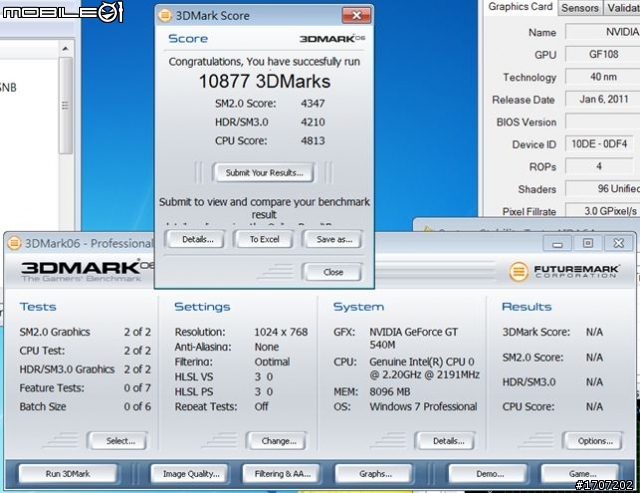Viewport: 640px width, 493px height.
Task: Switch to Graphics Card tab in GPU-Z
Action: coord(520,7)
